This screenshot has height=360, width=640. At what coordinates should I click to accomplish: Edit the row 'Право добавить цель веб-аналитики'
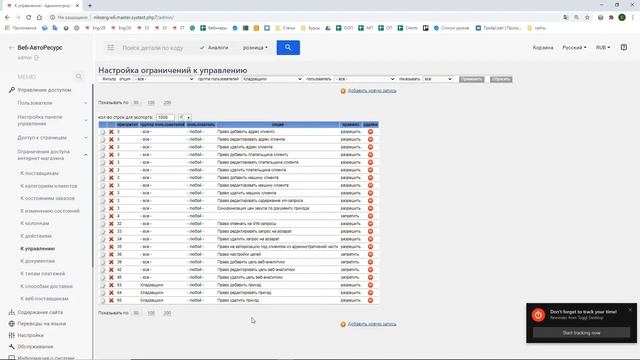click(102, 262)
